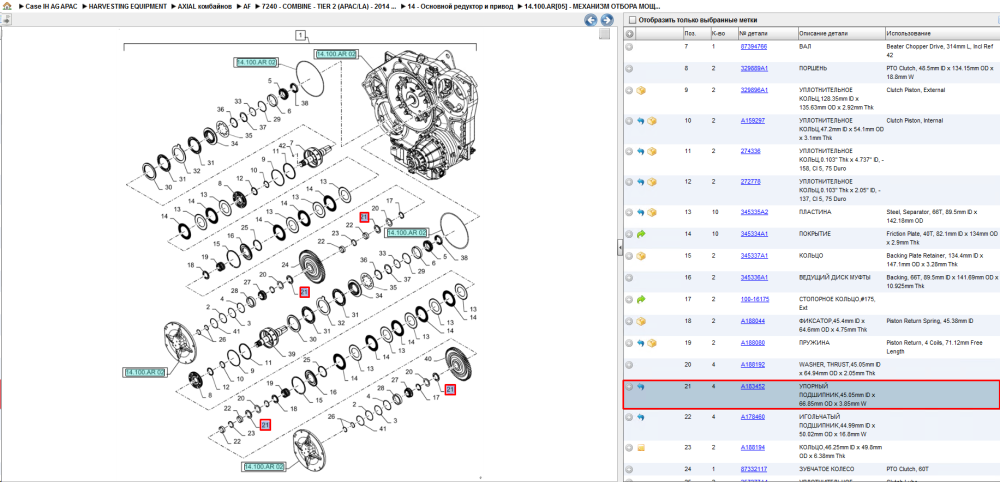Open part number link A183452
This screenshot has width=1000, height=482.
[x=753, y=387]
